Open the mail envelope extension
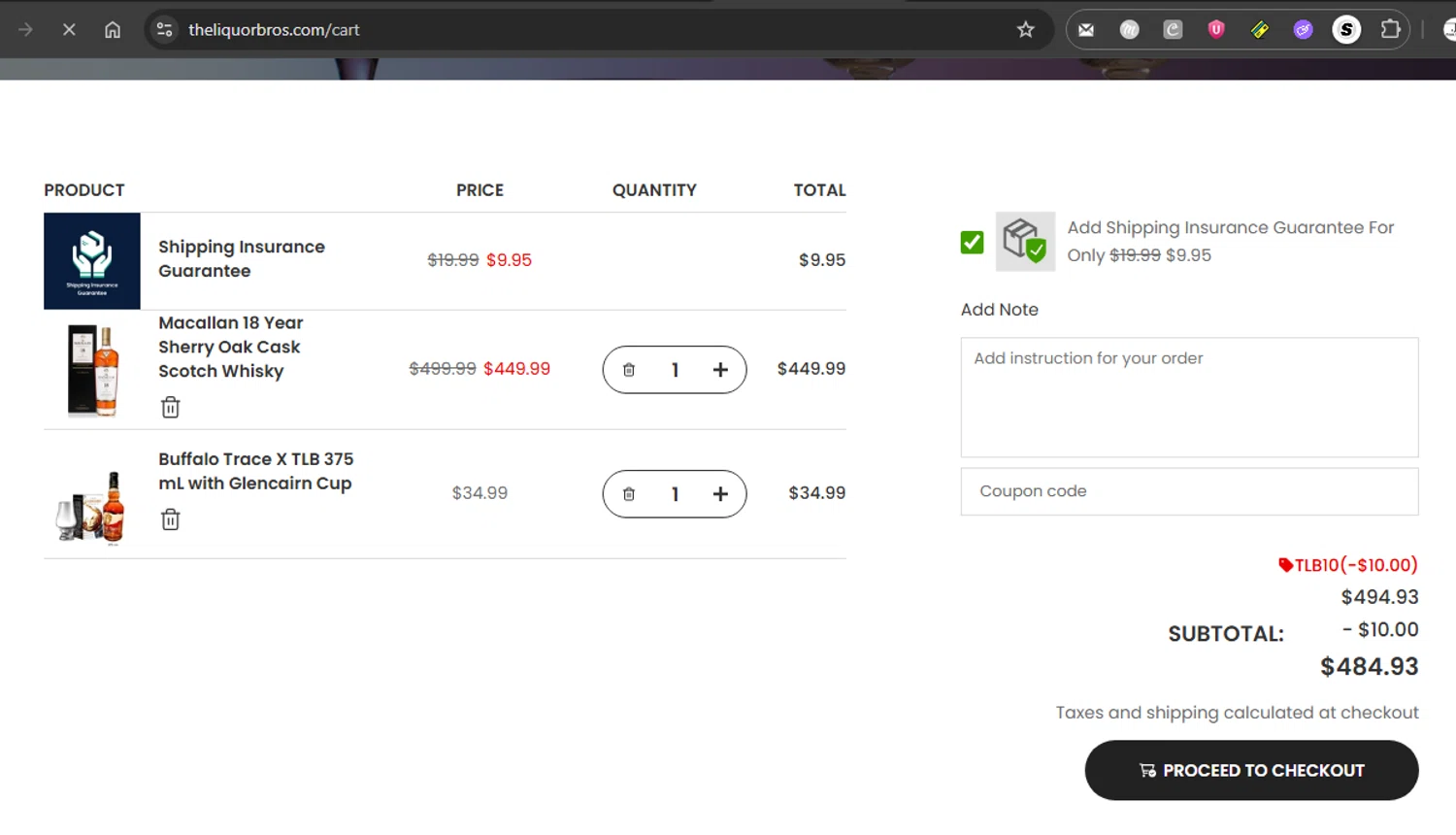Viewport: 1456px width, 835px height. 1086,30
